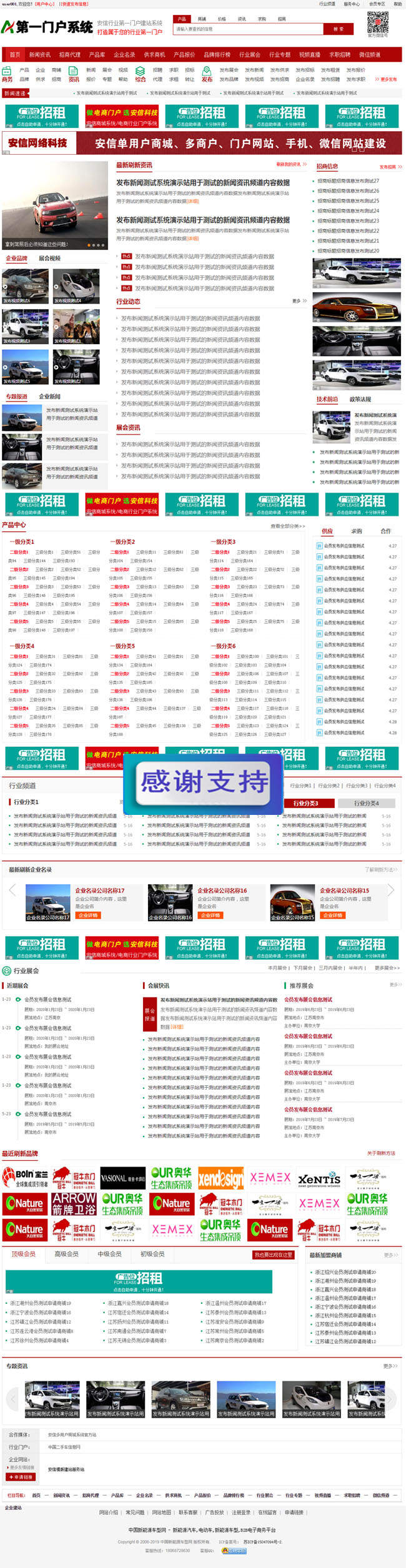This screenshot has height=1568, width=406.
Task: Click the 行业展会 globe icon
Action: click(6, 971)
